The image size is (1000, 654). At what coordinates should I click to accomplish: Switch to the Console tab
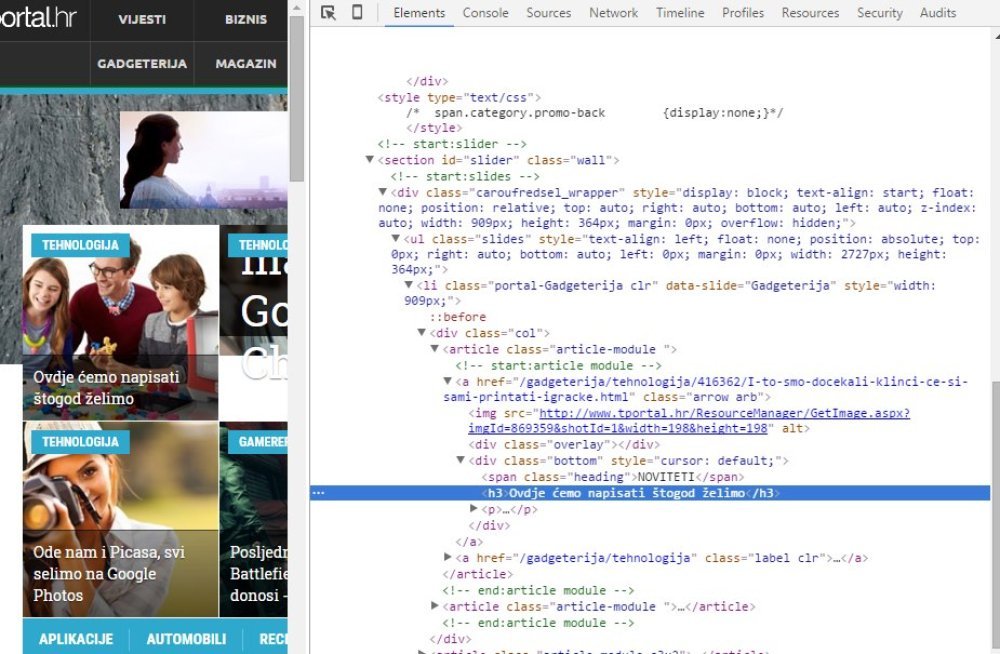[x=485, y=13]
